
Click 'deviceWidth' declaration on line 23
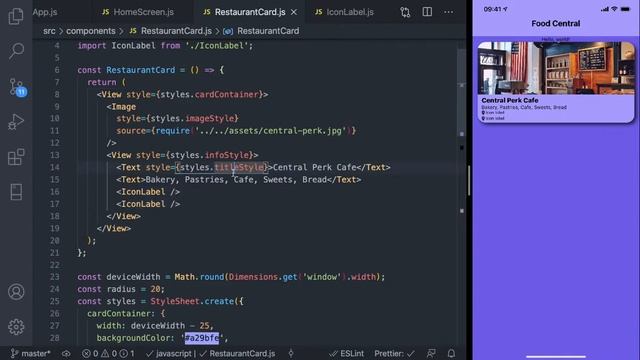[x=133, y=277]
